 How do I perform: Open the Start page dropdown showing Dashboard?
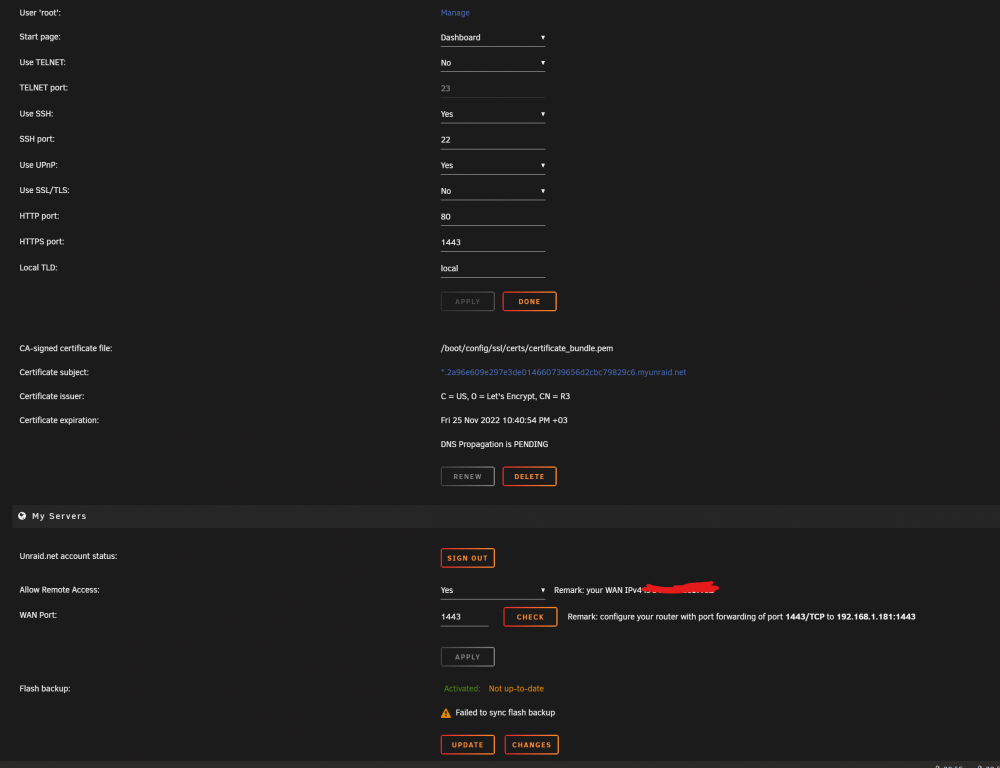(492, 38)
